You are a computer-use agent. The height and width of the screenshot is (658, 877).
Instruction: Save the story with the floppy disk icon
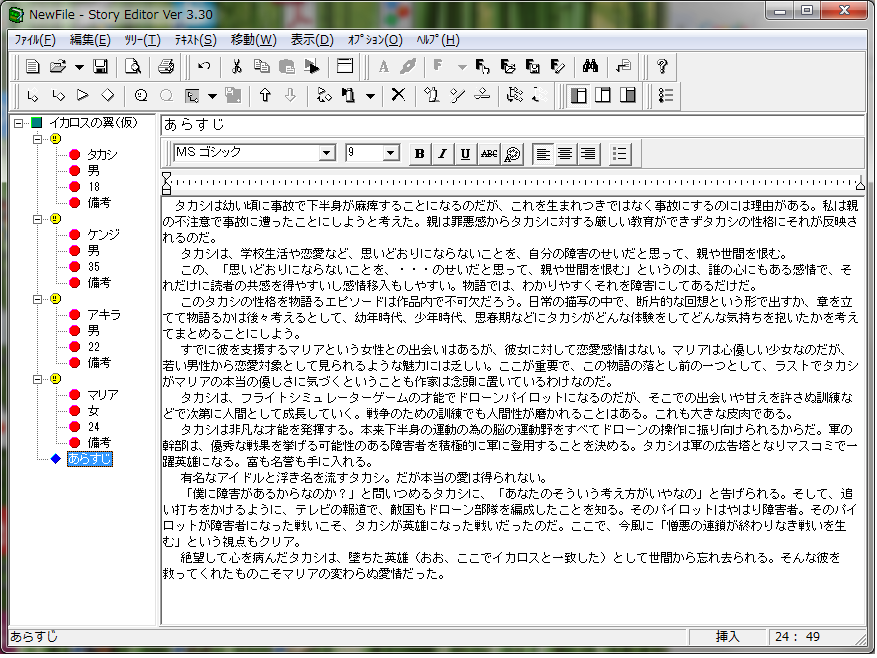[100, 67]
